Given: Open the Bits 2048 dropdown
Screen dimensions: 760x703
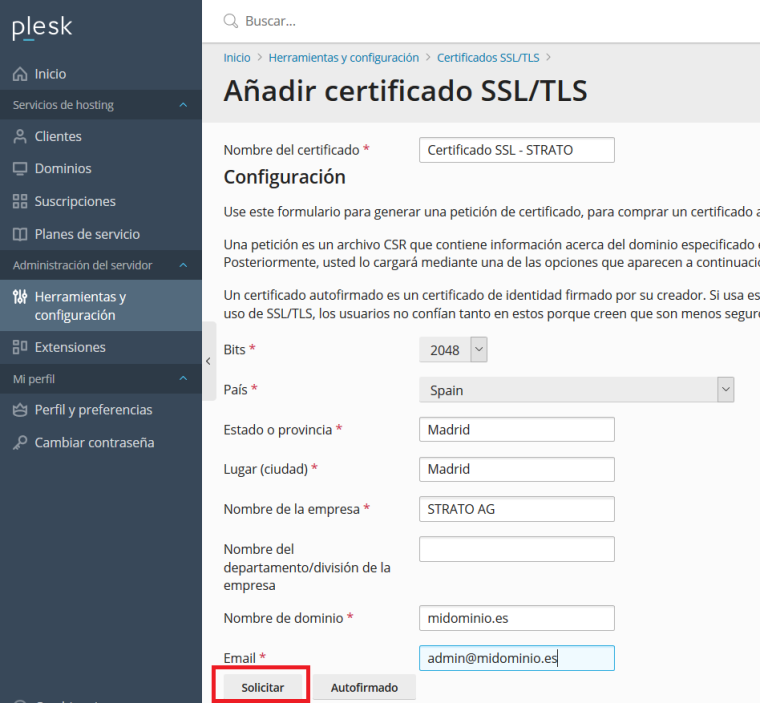Looking at the screenshot, I should click(453, 350).
